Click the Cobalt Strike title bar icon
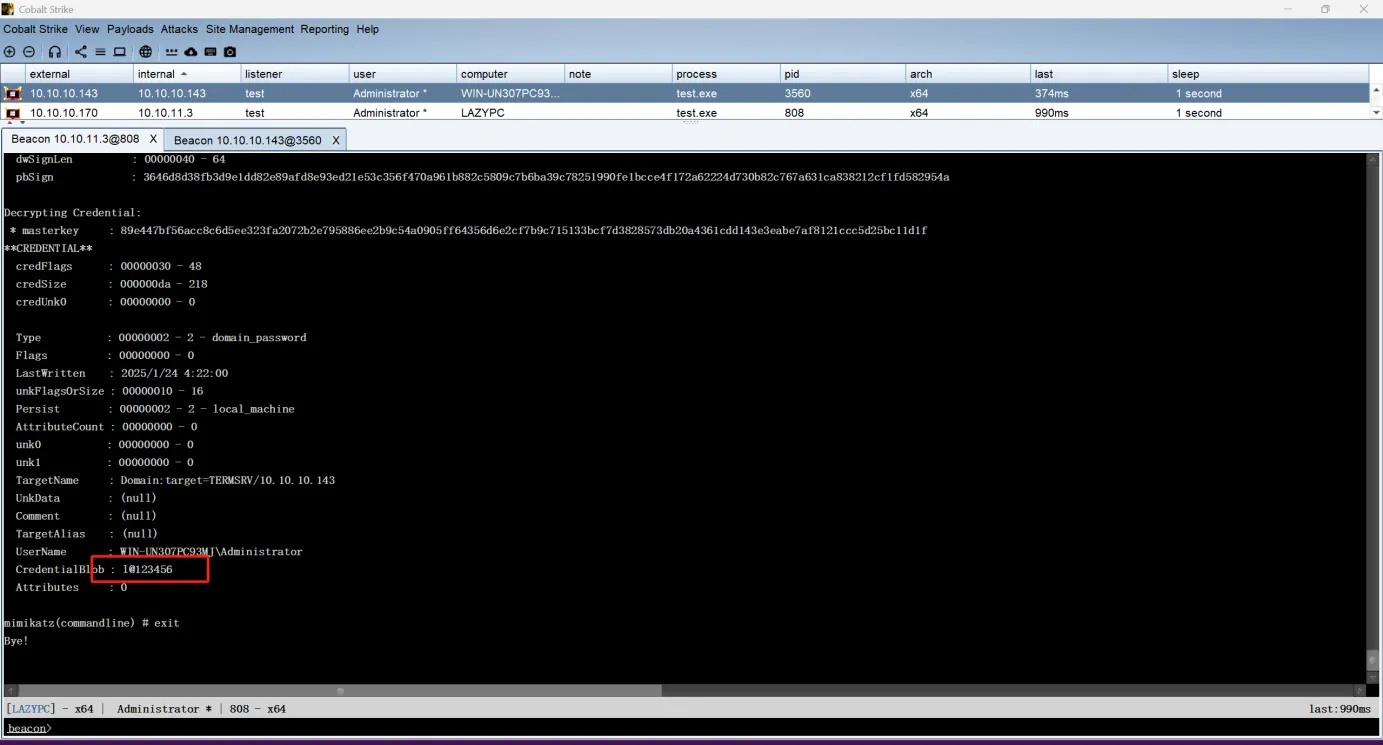Image resolution: width=1383 pixels, height=745 pixels. (x=8, y=9)
